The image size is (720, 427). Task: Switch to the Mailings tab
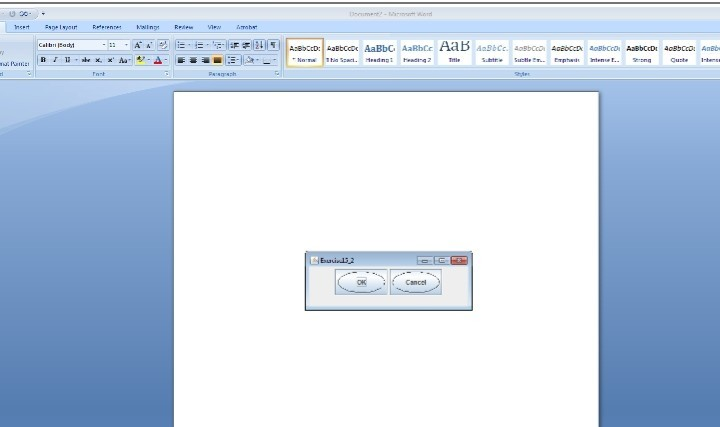coord(148,27)
